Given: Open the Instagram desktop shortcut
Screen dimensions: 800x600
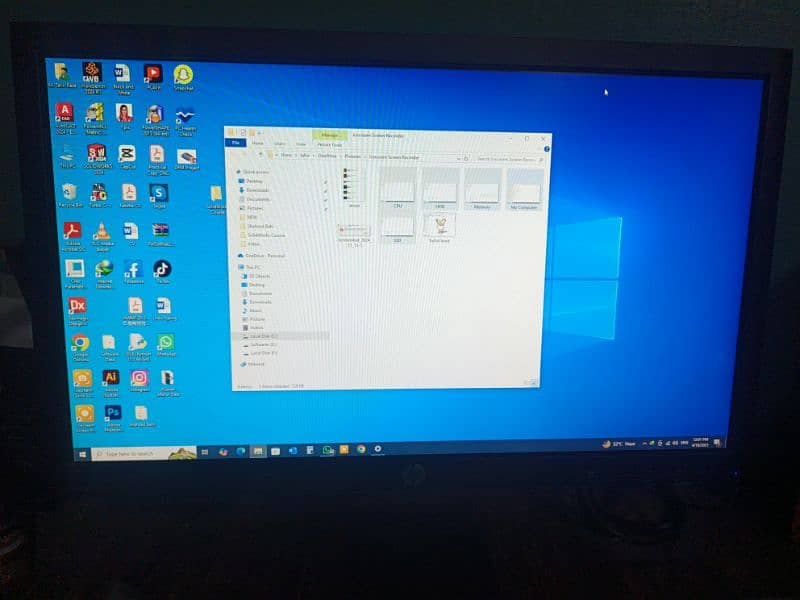Looking at the screenshot, I should pos(139,381).
